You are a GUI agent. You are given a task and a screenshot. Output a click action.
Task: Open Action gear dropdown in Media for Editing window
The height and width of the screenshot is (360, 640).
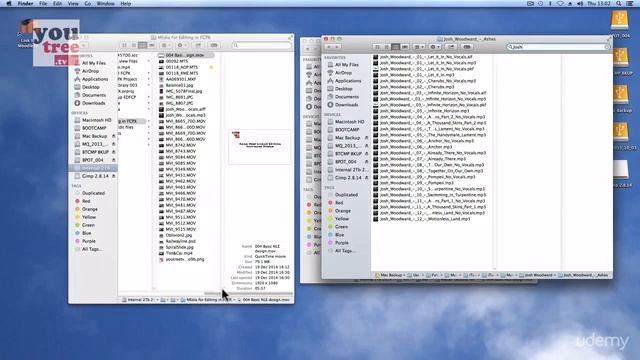click(182, 45)
